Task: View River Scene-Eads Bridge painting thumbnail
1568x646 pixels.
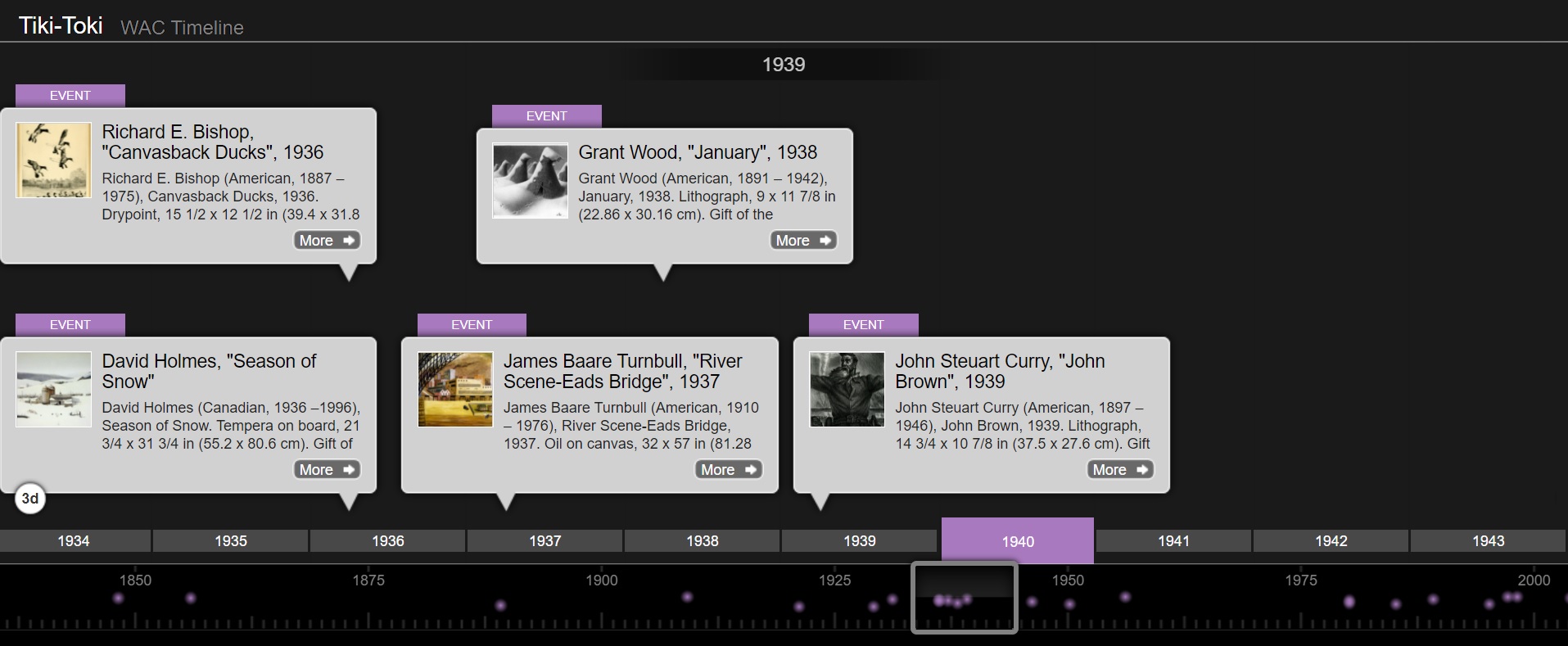Action: tap(455, 390)
